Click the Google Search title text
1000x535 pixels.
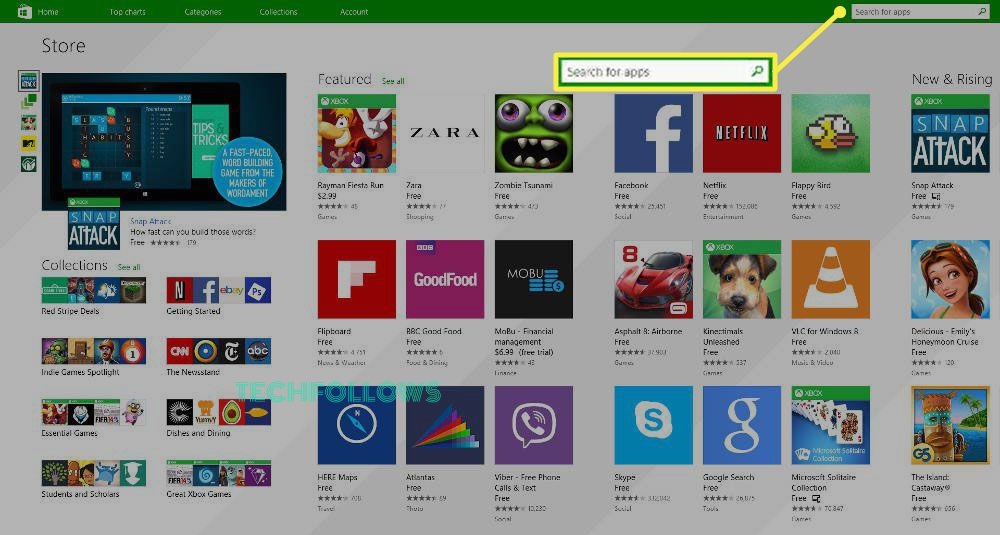point(728,477)
